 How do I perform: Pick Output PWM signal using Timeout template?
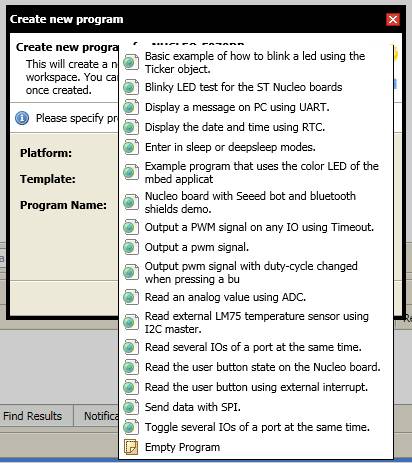point(256,227)
